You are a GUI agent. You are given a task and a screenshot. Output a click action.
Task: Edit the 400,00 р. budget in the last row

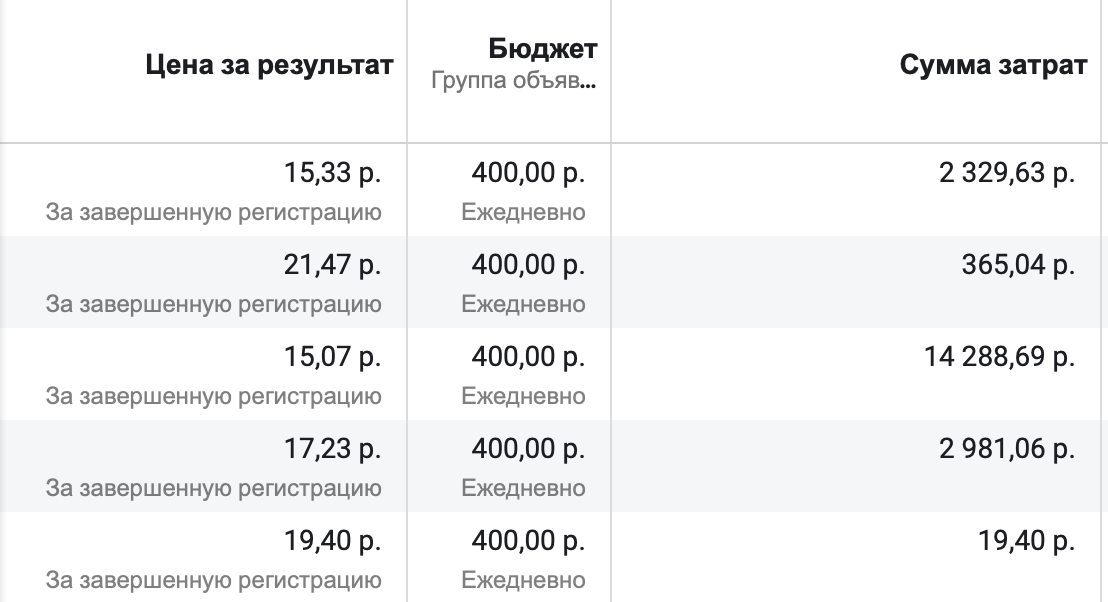528,541
